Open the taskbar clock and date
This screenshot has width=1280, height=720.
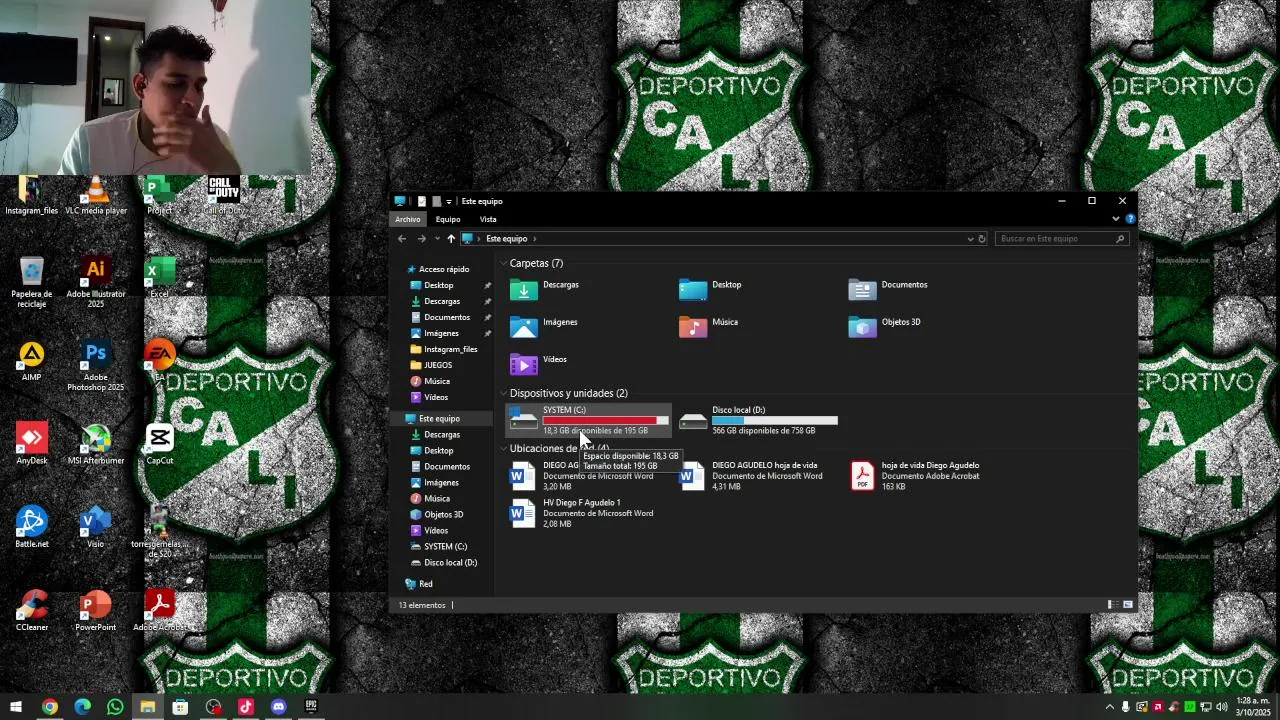(1253, 707)
